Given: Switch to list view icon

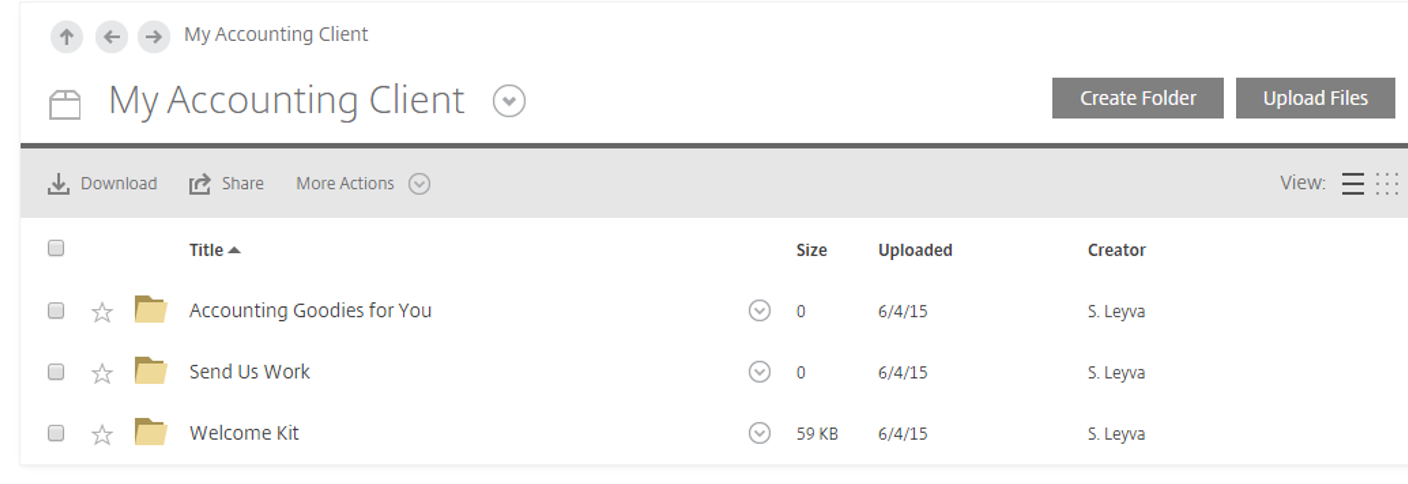Looking at the screenshot, I should pyautogui.click(x=1352, y=184).
